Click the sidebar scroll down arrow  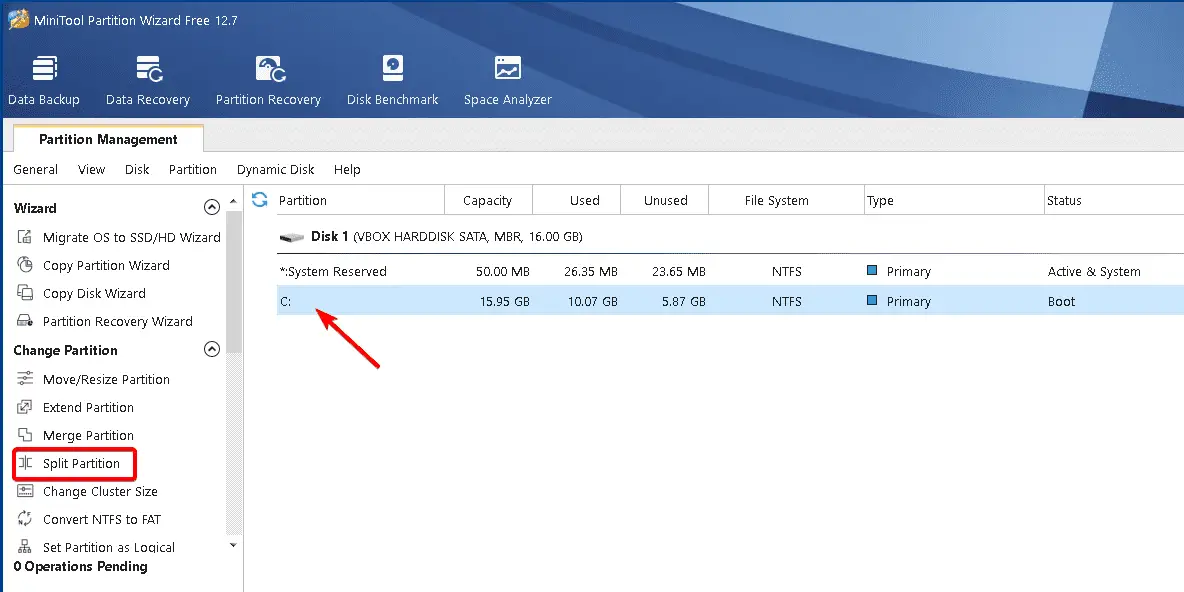[233, 544]
